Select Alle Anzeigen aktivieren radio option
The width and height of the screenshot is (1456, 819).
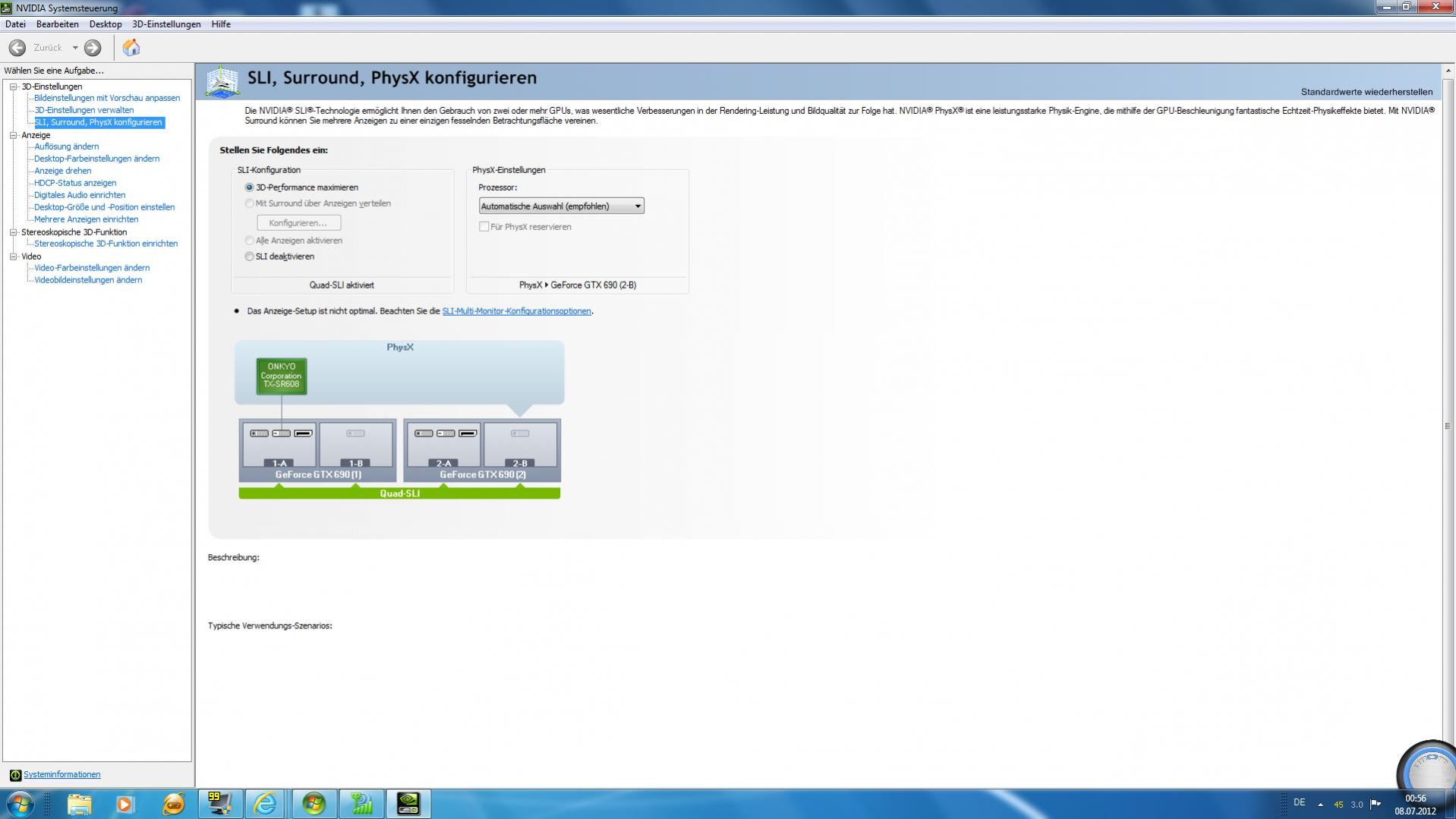point(249,241)
